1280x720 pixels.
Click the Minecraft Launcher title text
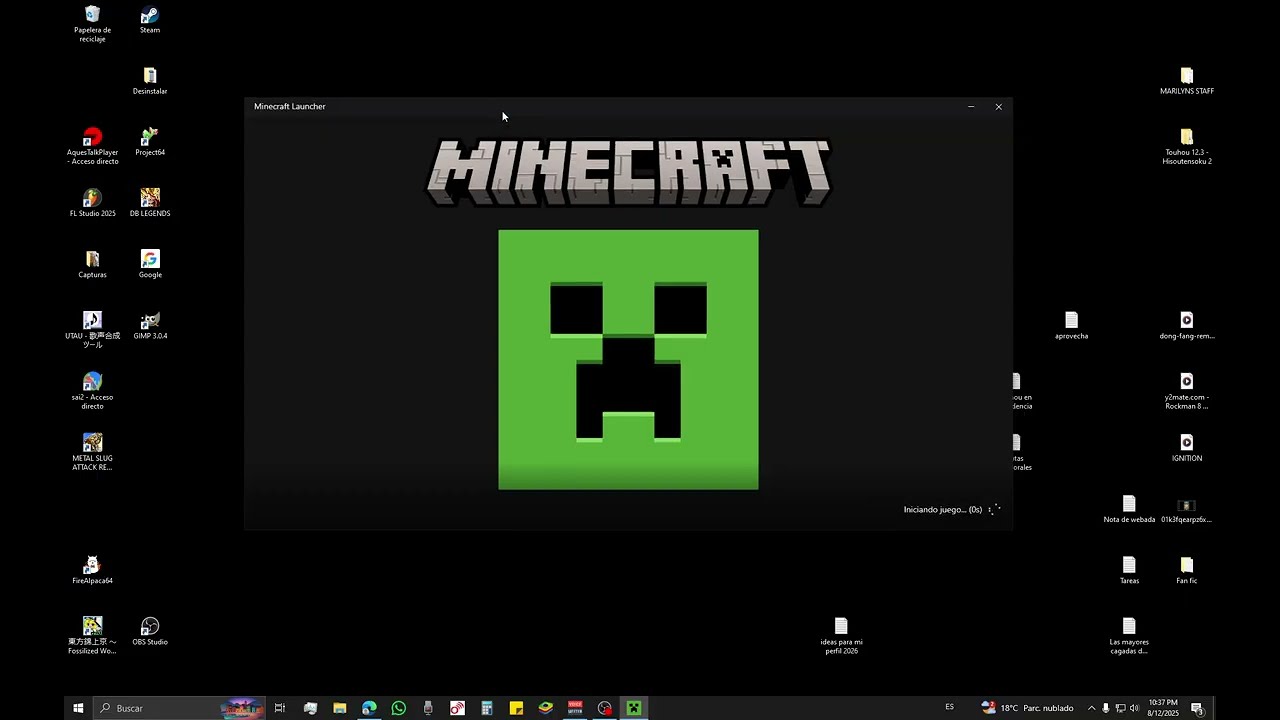(x=290, y=106)
